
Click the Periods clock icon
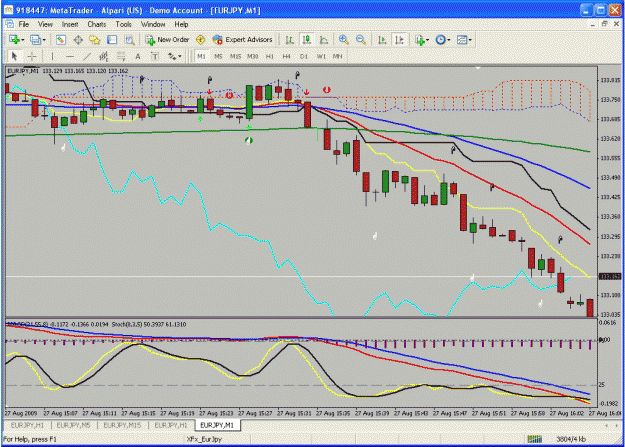tap(440, 40)
